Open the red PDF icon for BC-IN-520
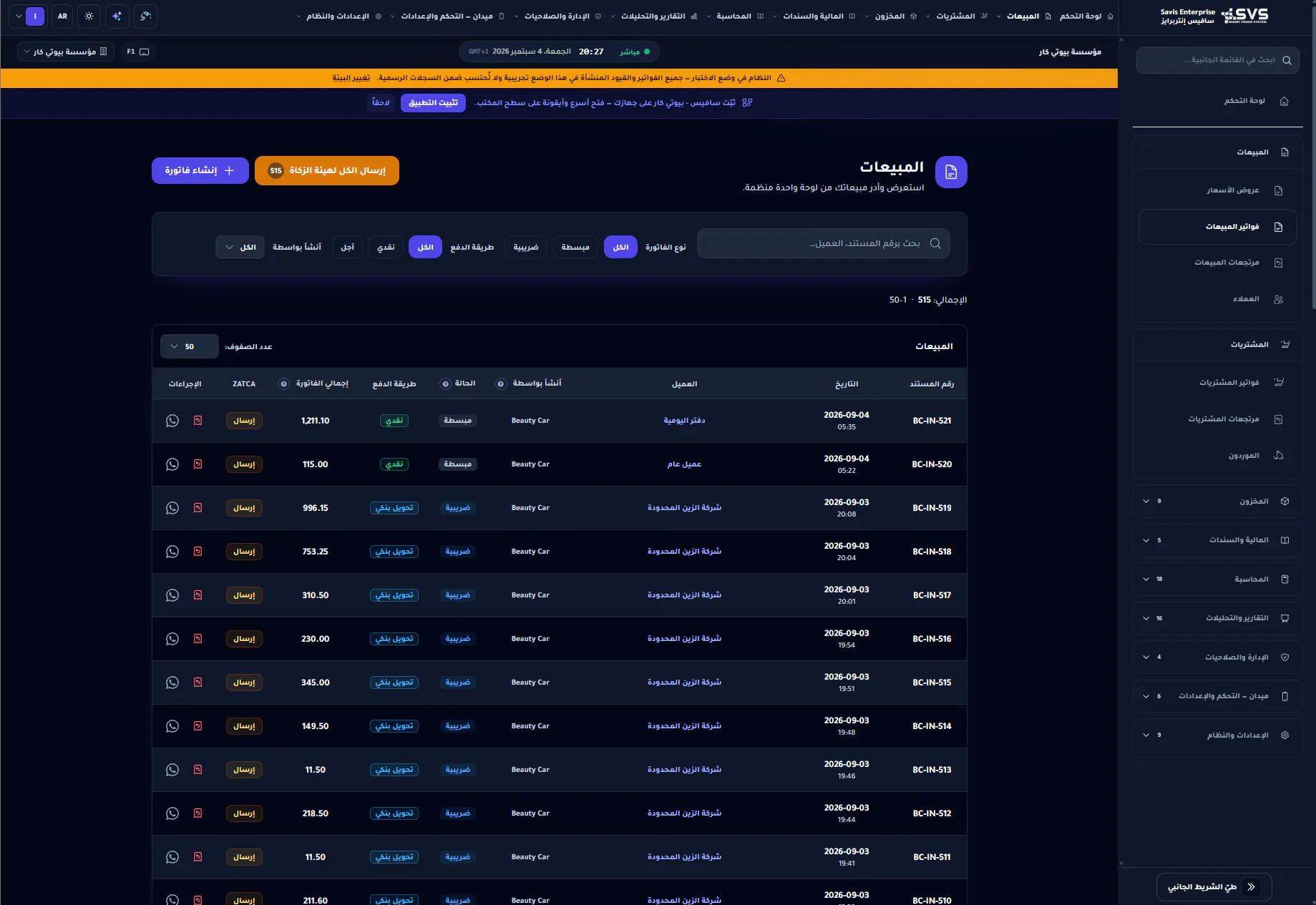 (198, 464)
